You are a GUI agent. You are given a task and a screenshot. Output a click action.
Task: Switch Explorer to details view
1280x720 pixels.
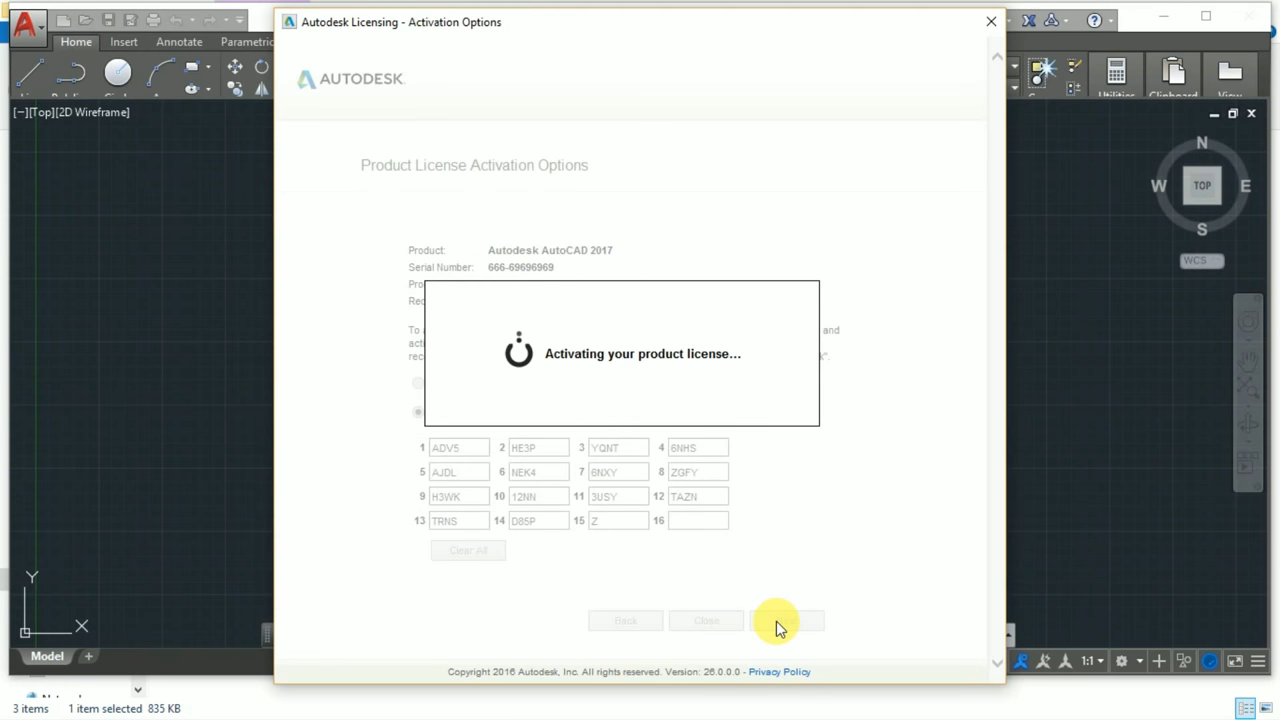1246,709
